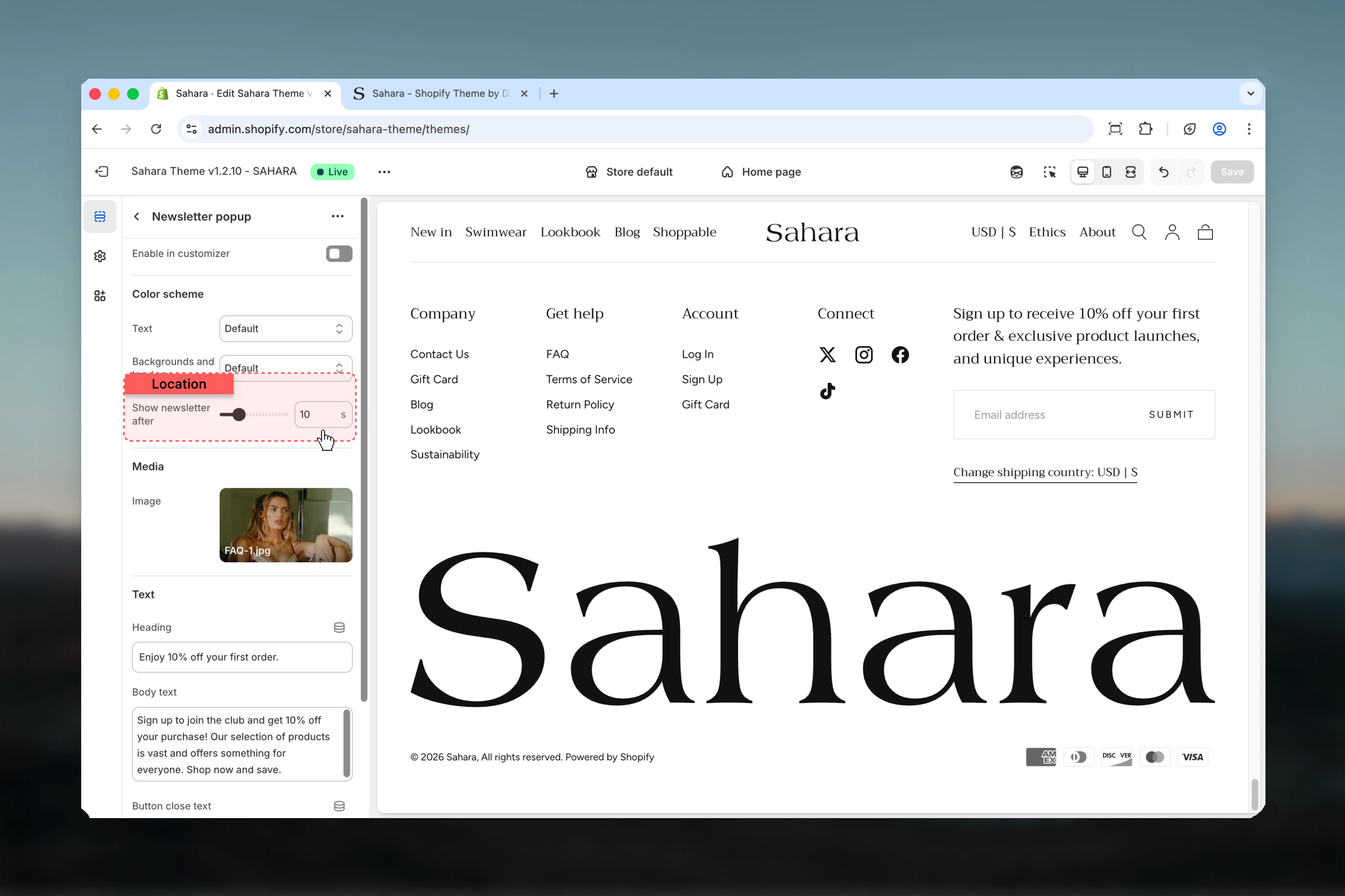Viewport: 1345px width, 896px height.
Task: Open the Text color scheme dropdown
Action: point(286,329)
